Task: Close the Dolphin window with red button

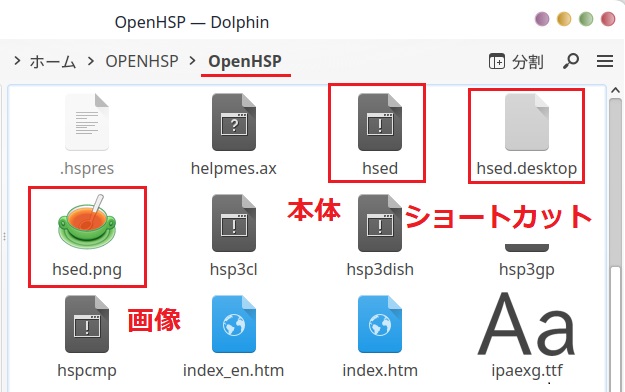Action: [x=608, y=19]
